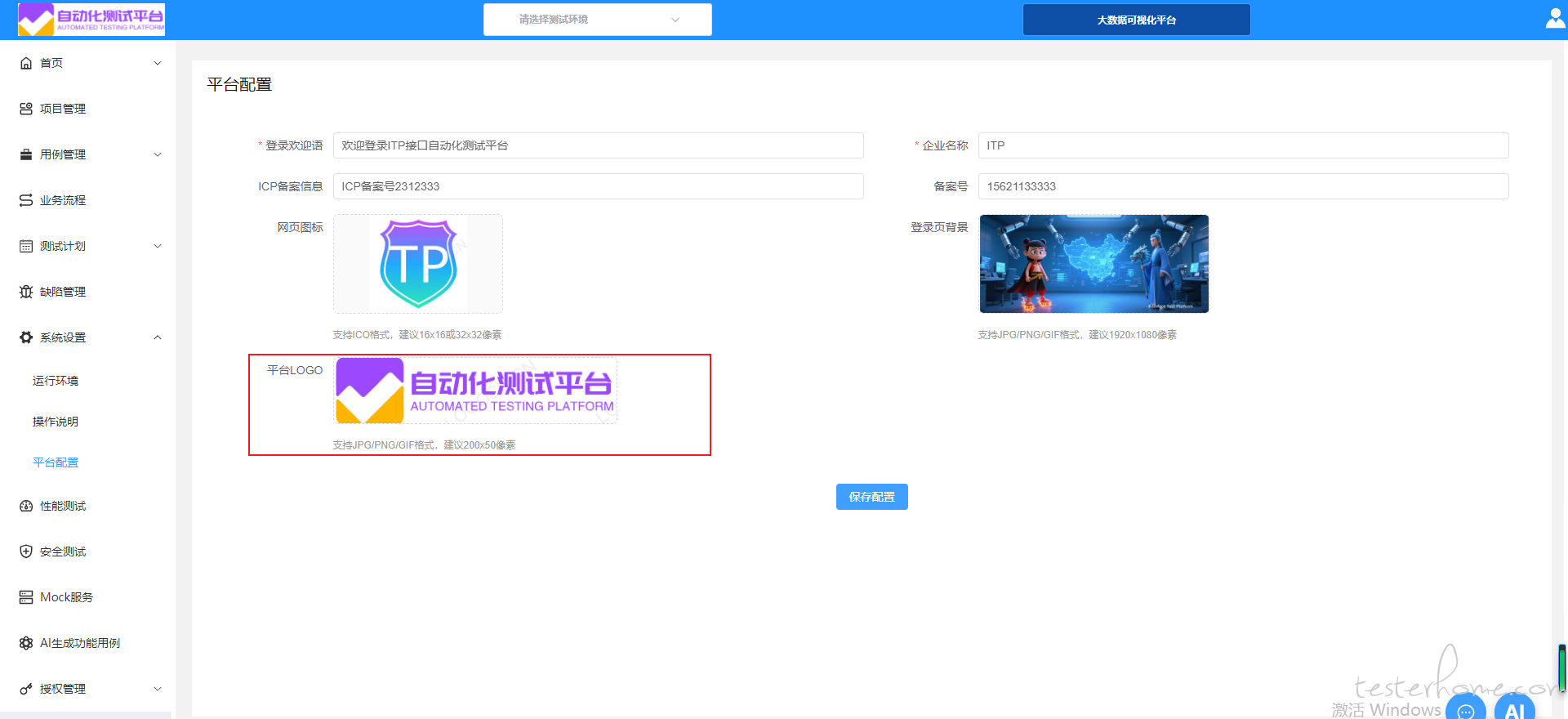Select the 运行环境 submenu item
This screenshot has width=1568, height=719.
pos(56,381)
